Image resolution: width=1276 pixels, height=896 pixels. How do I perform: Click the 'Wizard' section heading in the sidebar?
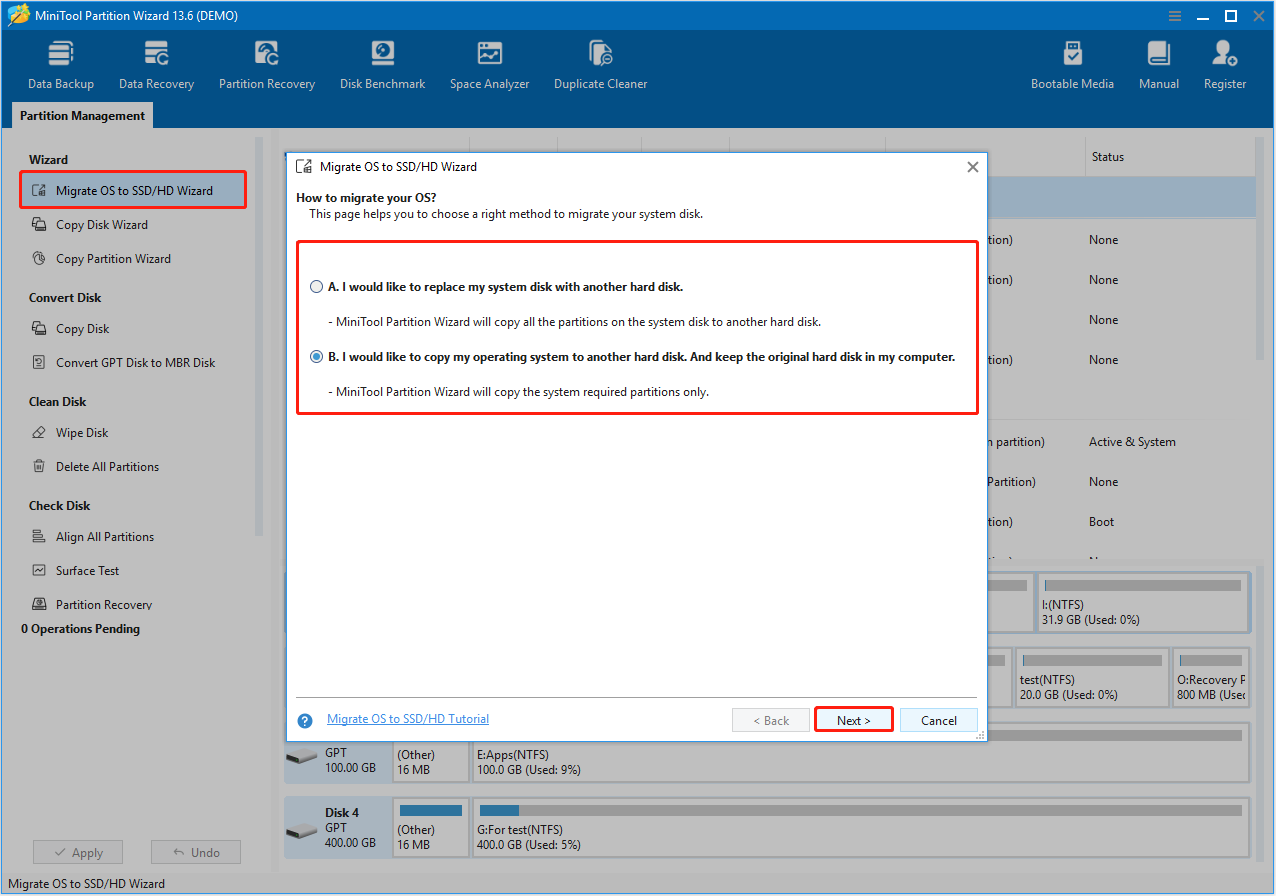tap(48, 160)
